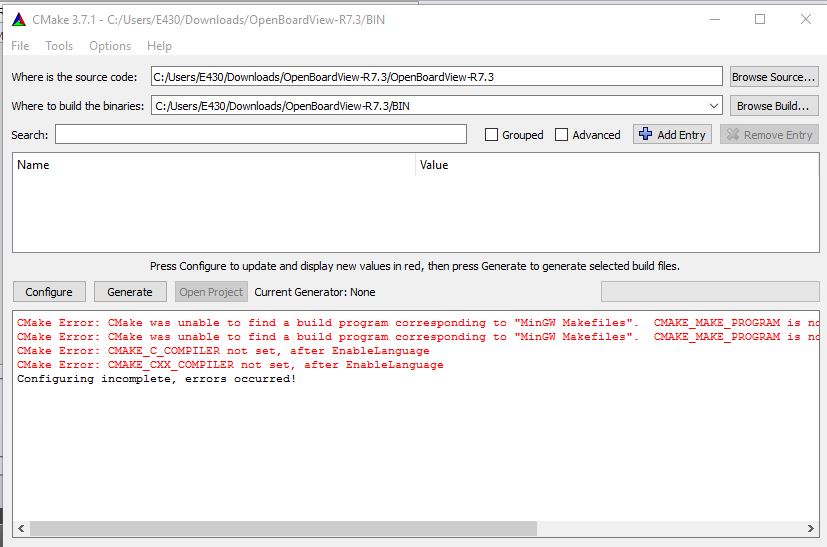Click 'Configuring incomplete, errors occurred!' line
This screenshot has height=547, width=827.
pyautogui.click(x=157, y=379)
